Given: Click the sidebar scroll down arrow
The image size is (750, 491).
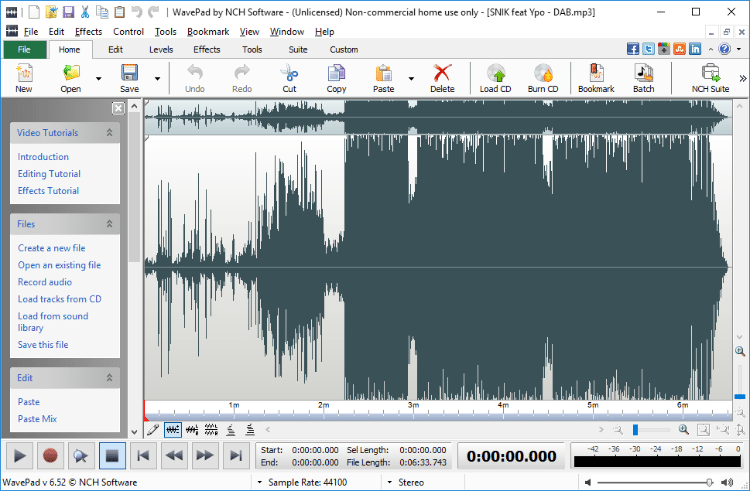Looking at the screenshot, I should [134, 432].
